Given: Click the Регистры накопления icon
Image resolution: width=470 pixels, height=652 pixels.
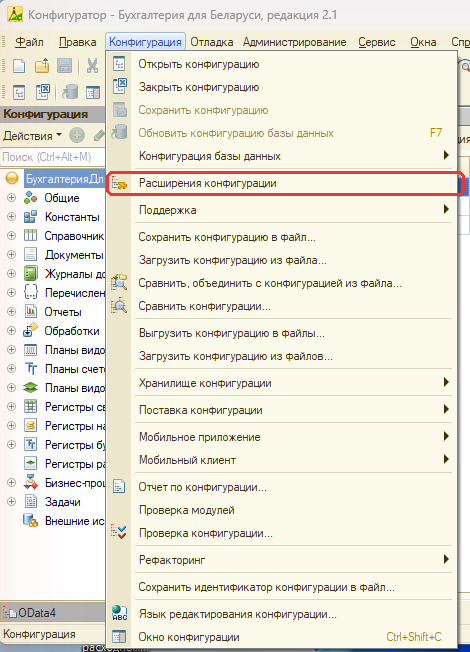Looking at the screenshot, I should 30,425.
